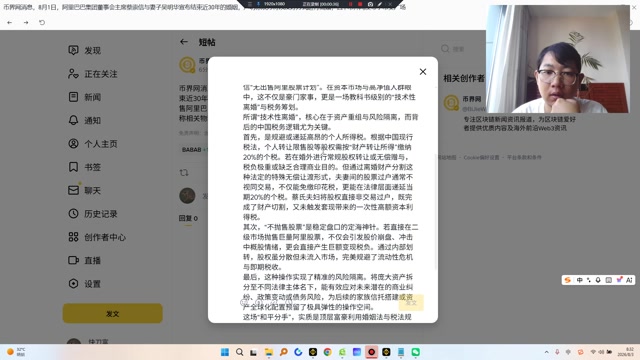Viewport: 640px width, 360px height.
Task: Click the Cookie偏好设置 footer link
Action: (481, 158)
